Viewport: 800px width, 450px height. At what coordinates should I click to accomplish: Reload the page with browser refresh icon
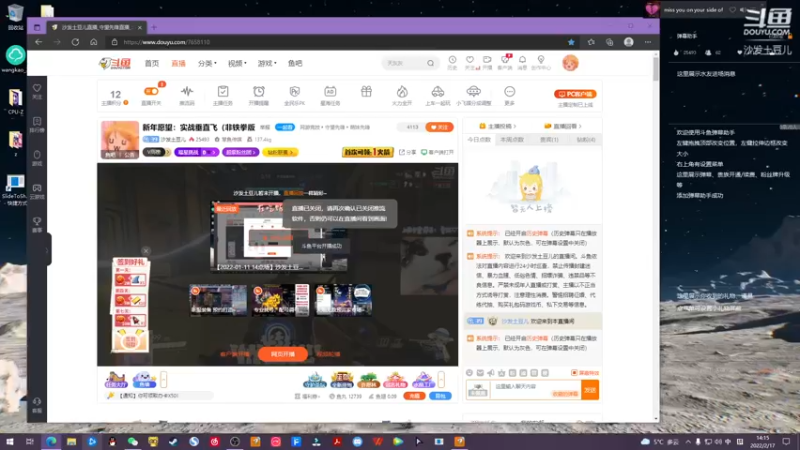(x=75, y=42)
